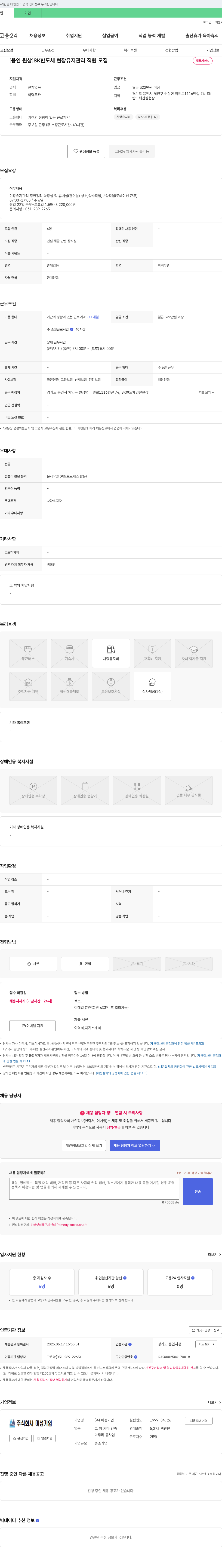Image resolution: width=222 pixels, height=1568 pixels.
Task: Click the info icon beside 구인인증번호
Action: (136, 1357)
